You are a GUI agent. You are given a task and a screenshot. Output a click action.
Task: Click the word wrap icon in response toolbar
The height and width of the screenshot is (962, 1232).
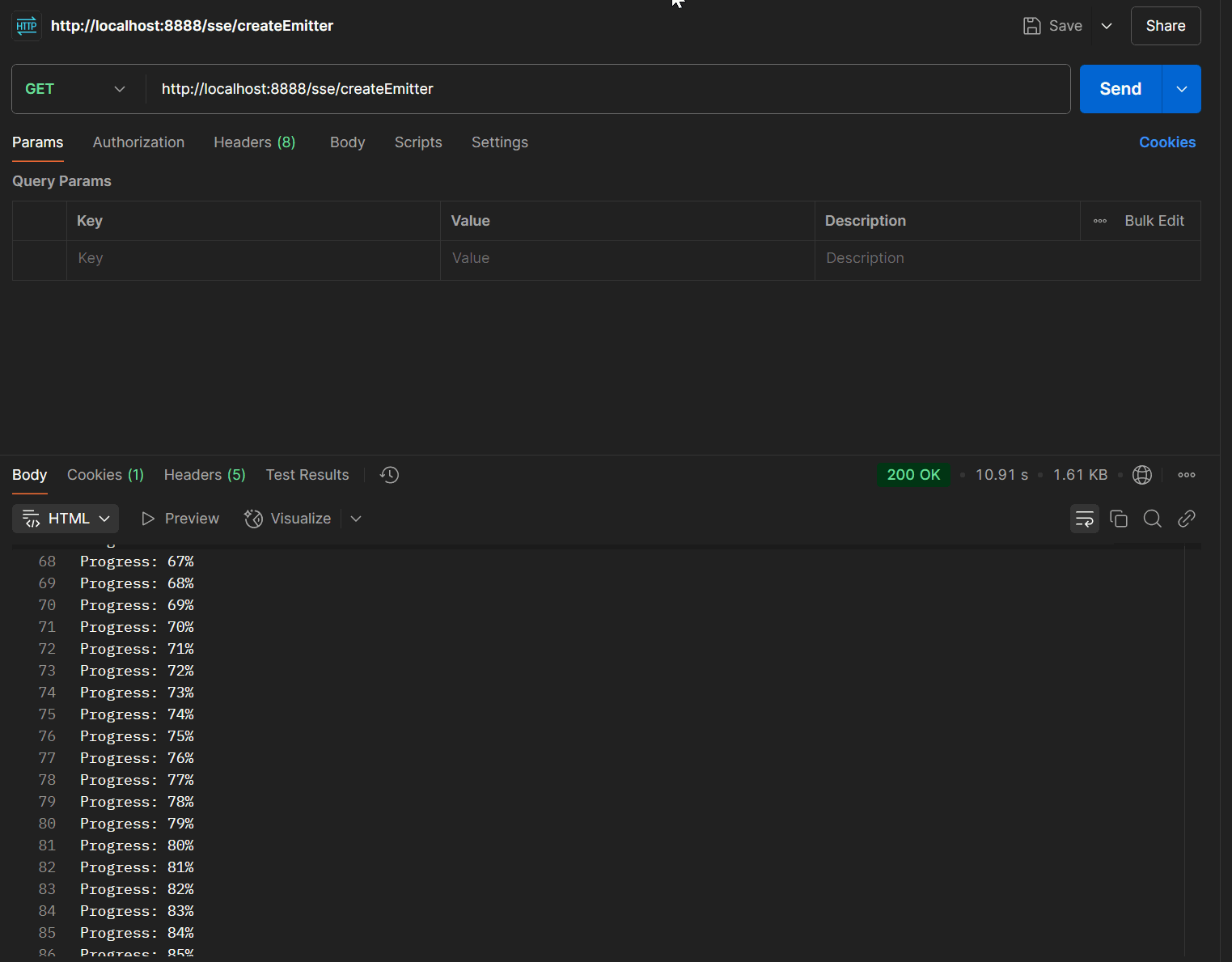coord(1084,519)
